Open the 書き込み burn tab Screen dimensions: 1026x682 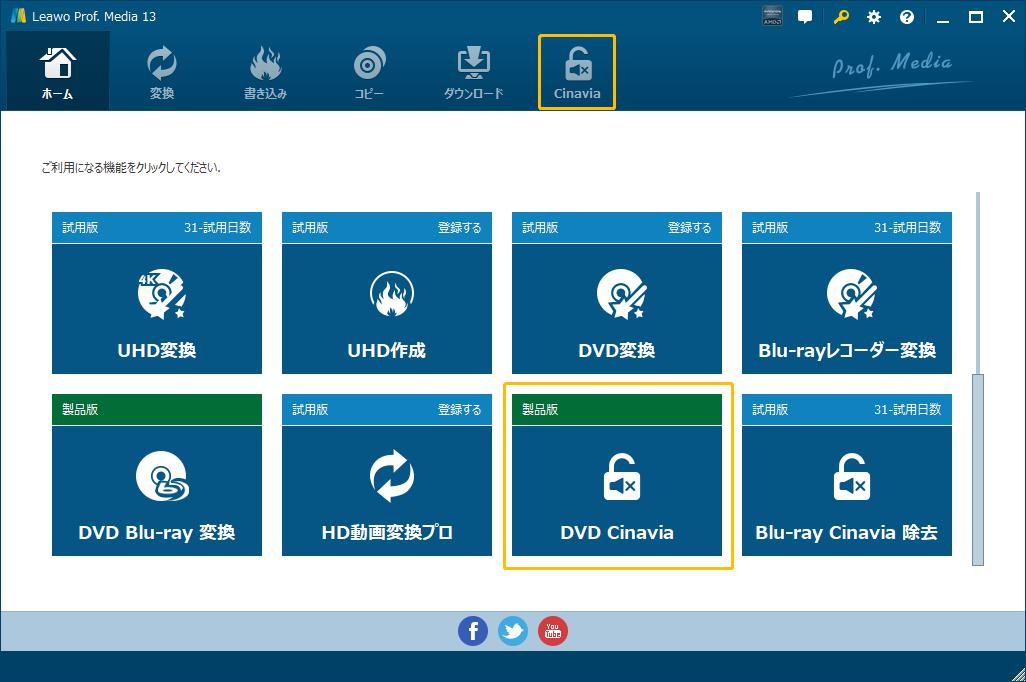265,72
